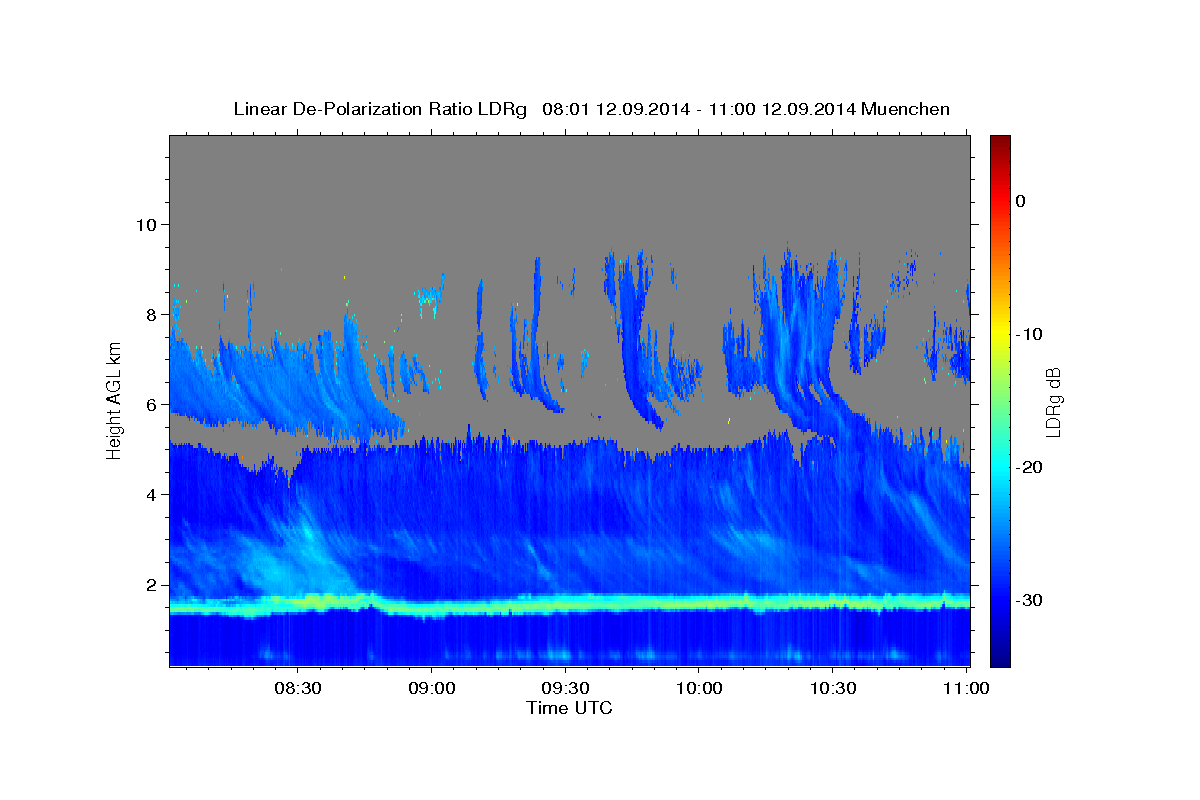This screenshot has height=800, width=1200.
Task: Click the 'Height AGL km' axis label
Action: pyautogui.click(x=115, y=400)
